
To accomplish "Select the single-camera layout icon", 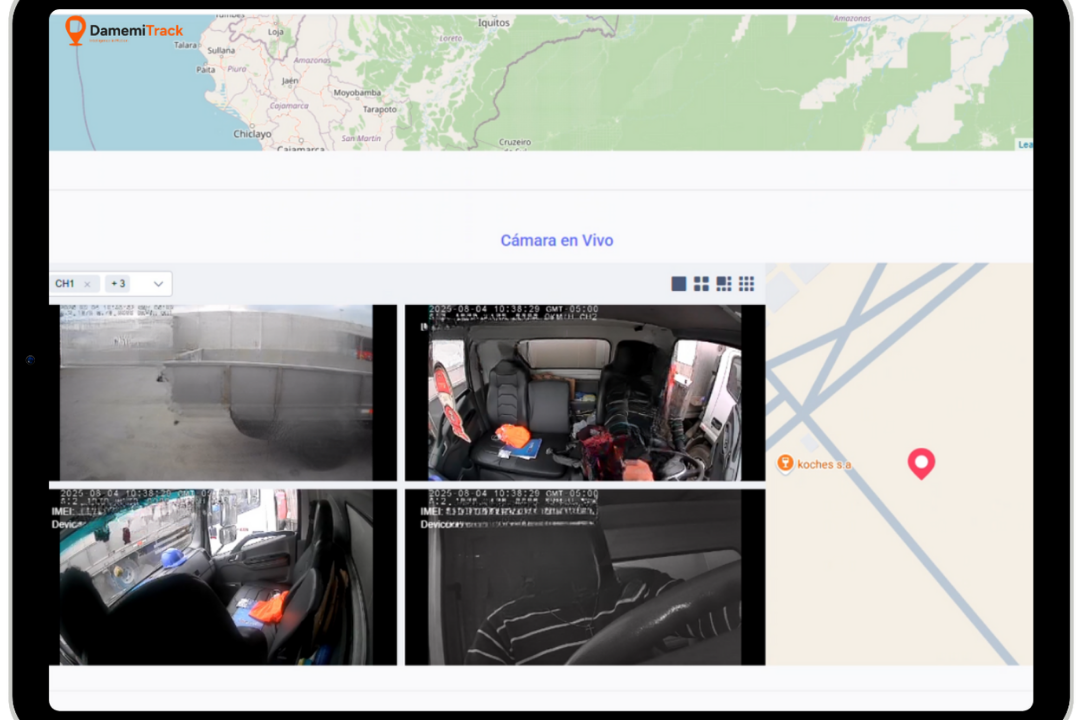I will point(679,284).
